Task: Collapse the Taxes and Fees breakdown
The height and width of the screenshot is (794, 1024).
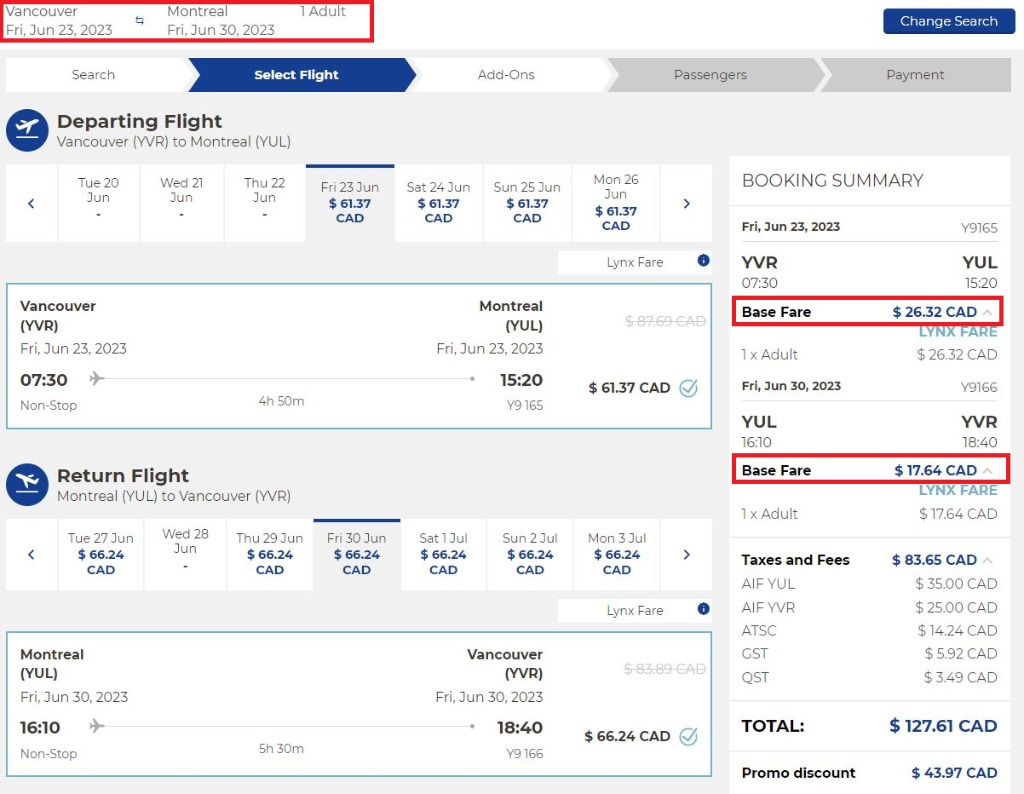Action: pos(988,560)
